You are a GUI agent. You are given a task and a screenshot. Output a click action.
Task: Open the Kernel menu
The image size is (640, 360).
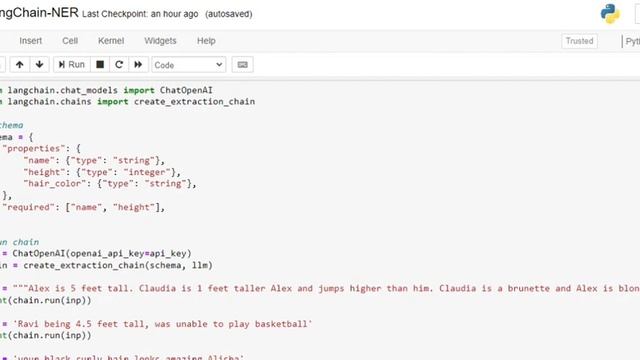click(111, 41)
